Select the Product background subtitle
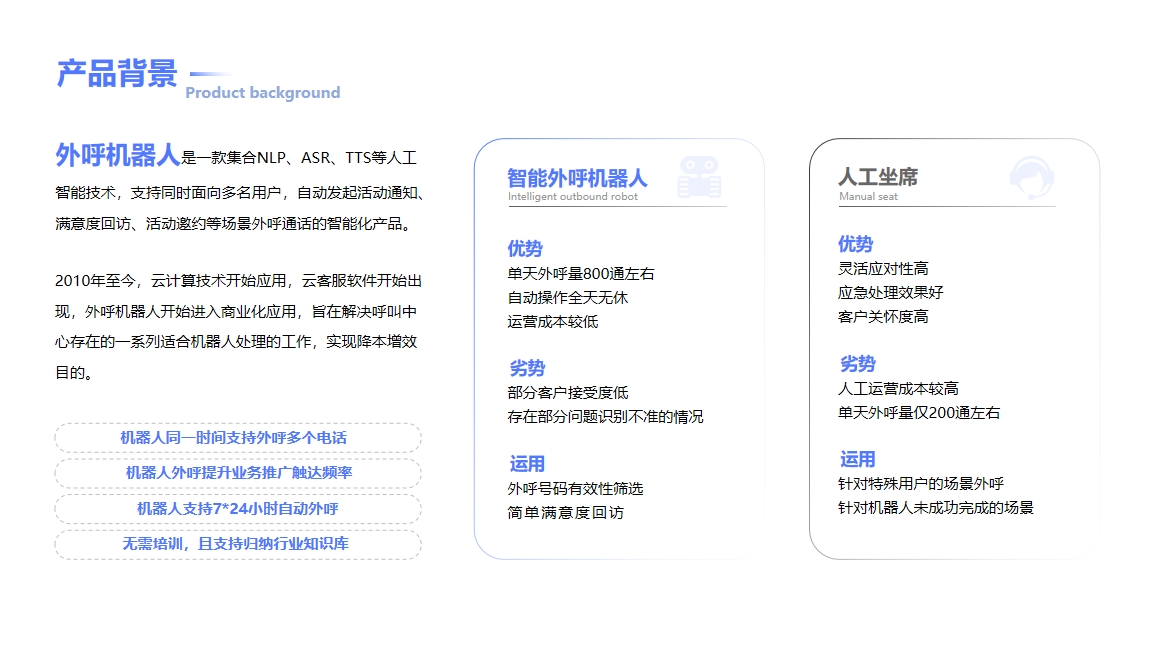Screen dimensions: 1175x646 pos(262,92)
